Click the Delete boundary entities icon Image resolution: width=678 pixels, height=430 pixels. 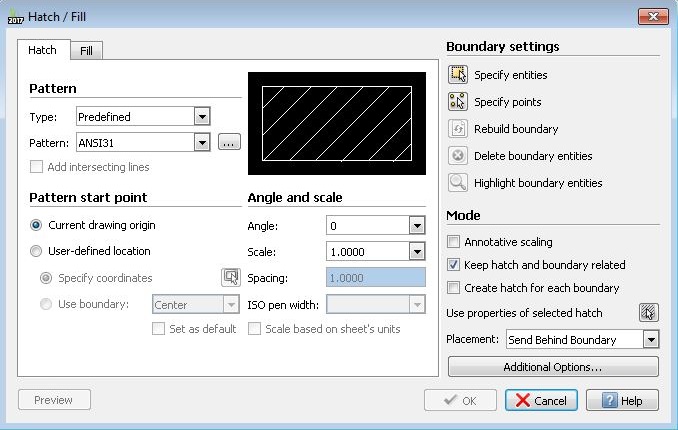(x=457, y=156)
